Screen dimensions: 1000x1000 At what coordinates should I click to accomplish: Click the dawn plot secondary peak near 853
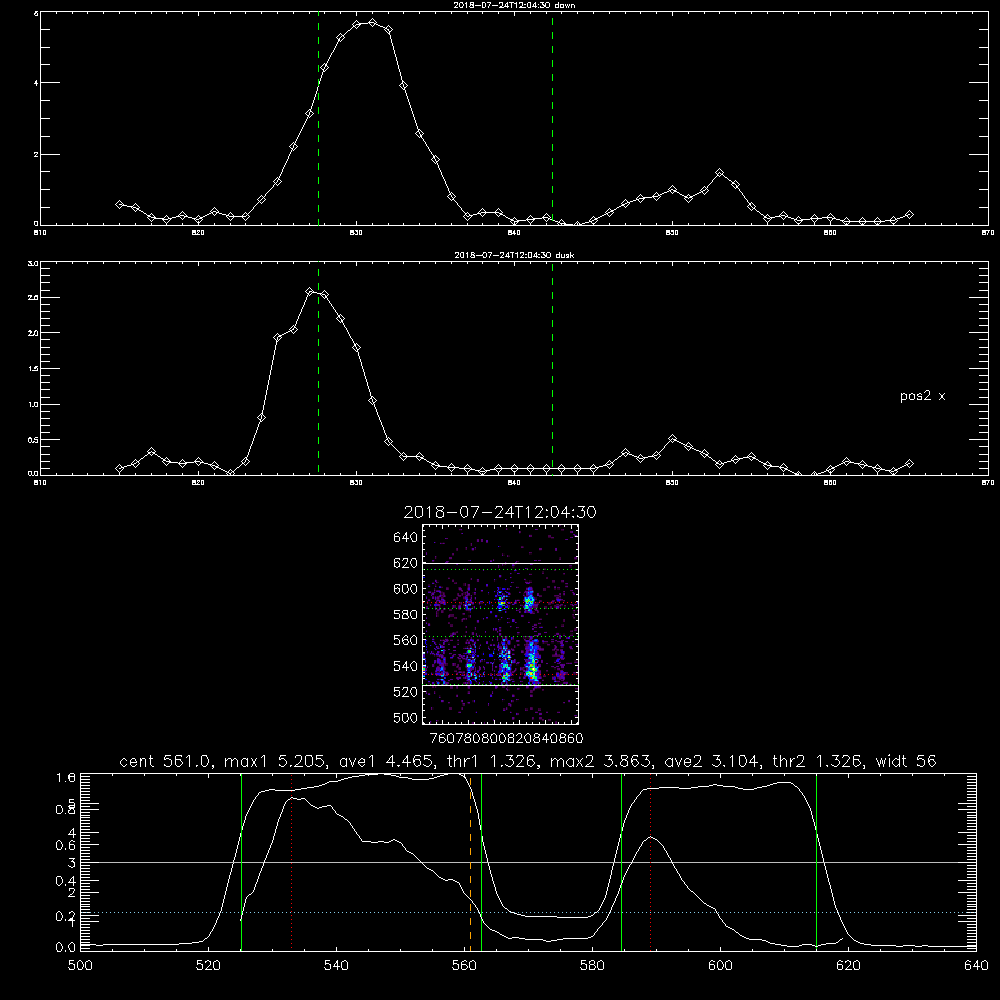(719, 173)
